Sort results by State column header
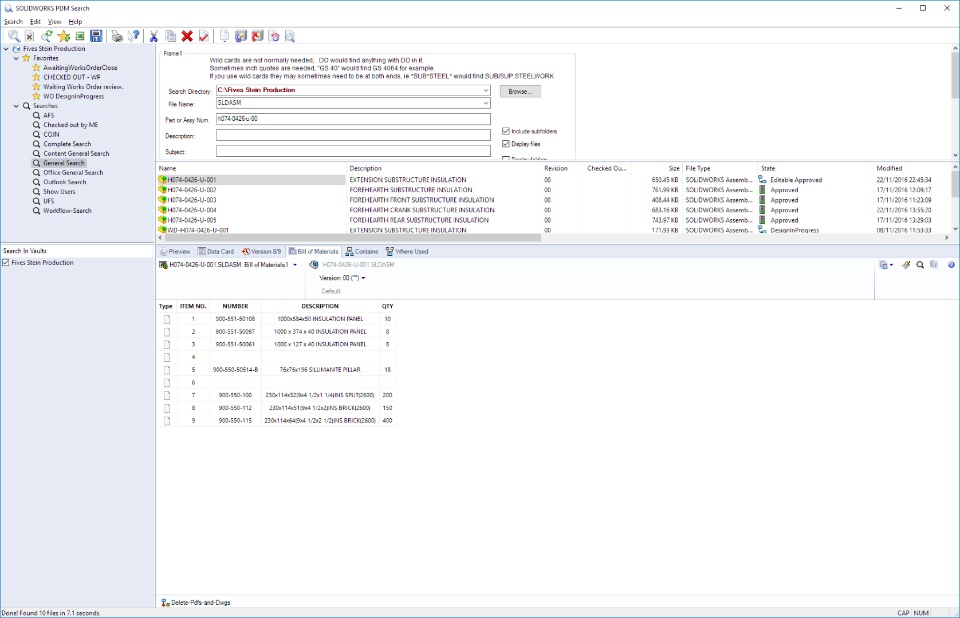Screen dimensions: 960x618 [x=815, y=168]
